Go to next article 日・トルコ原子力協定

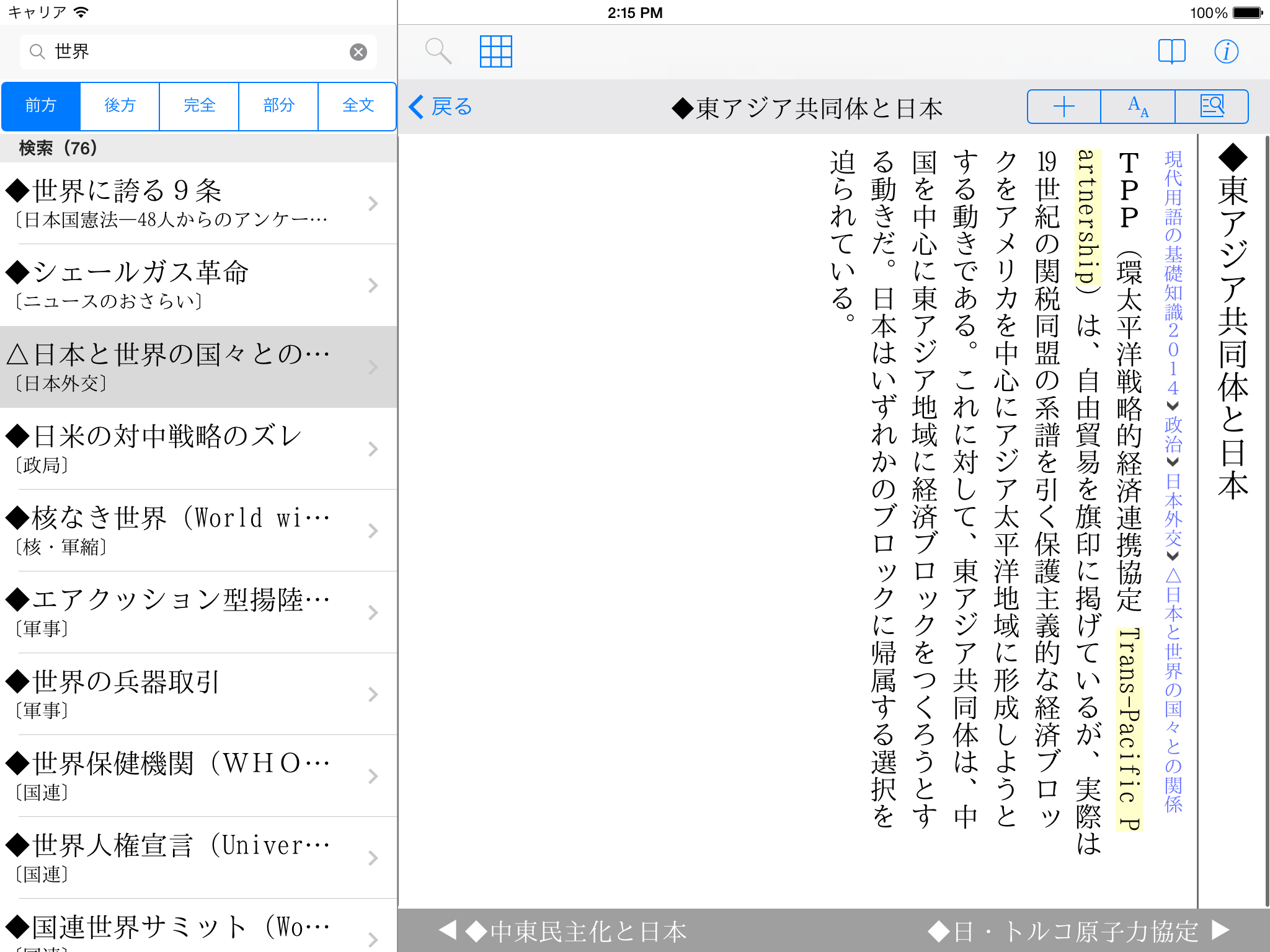pos(1078,930)
